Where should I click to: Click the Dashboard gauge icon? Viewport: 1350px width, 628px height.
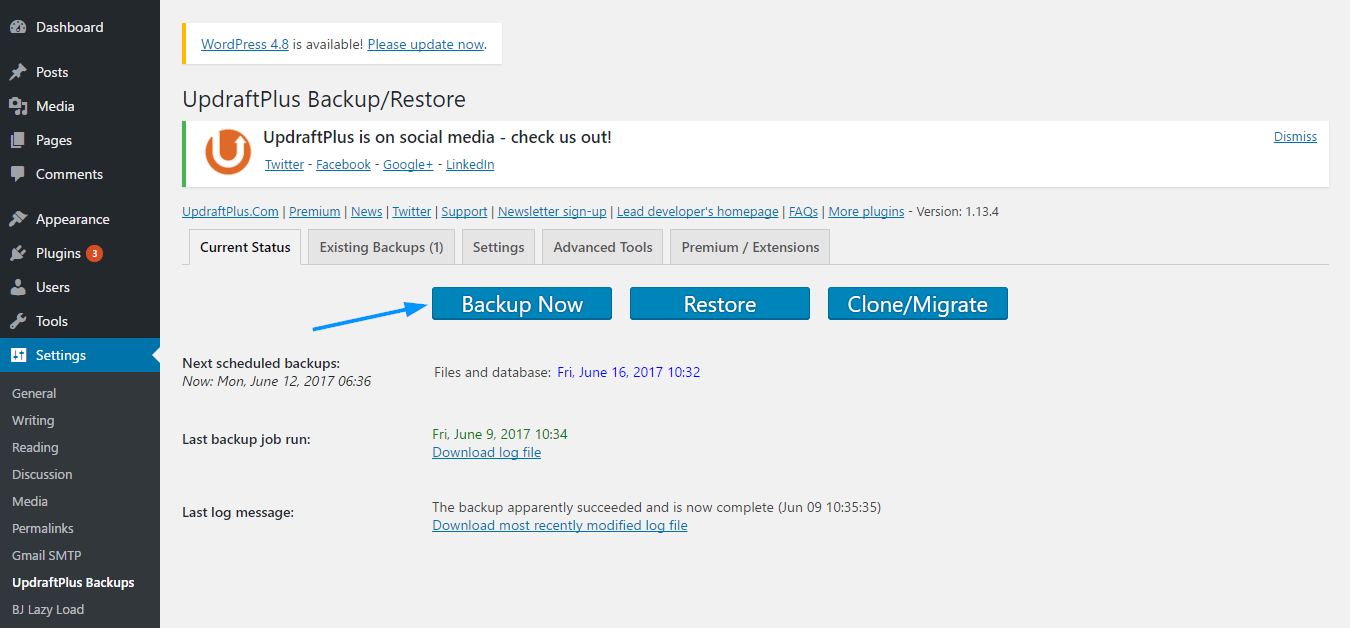[18, 27]
